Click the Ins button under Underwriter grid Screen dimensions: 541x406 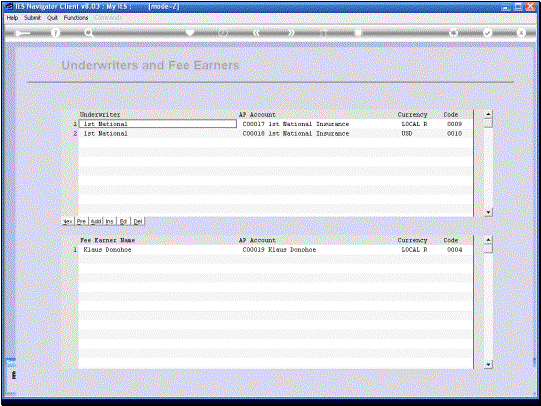pyautogui.click(x=109, y=221)
